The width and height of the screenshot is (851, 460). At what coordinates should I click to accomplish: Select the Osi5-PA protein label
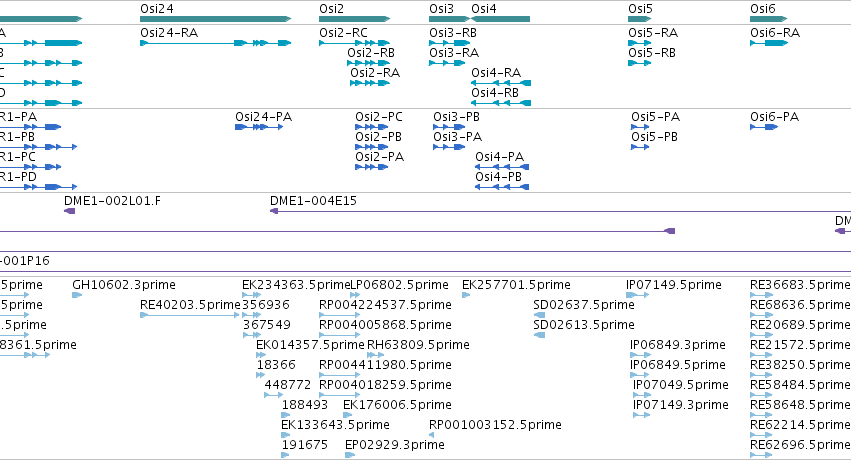pos(655,117)
